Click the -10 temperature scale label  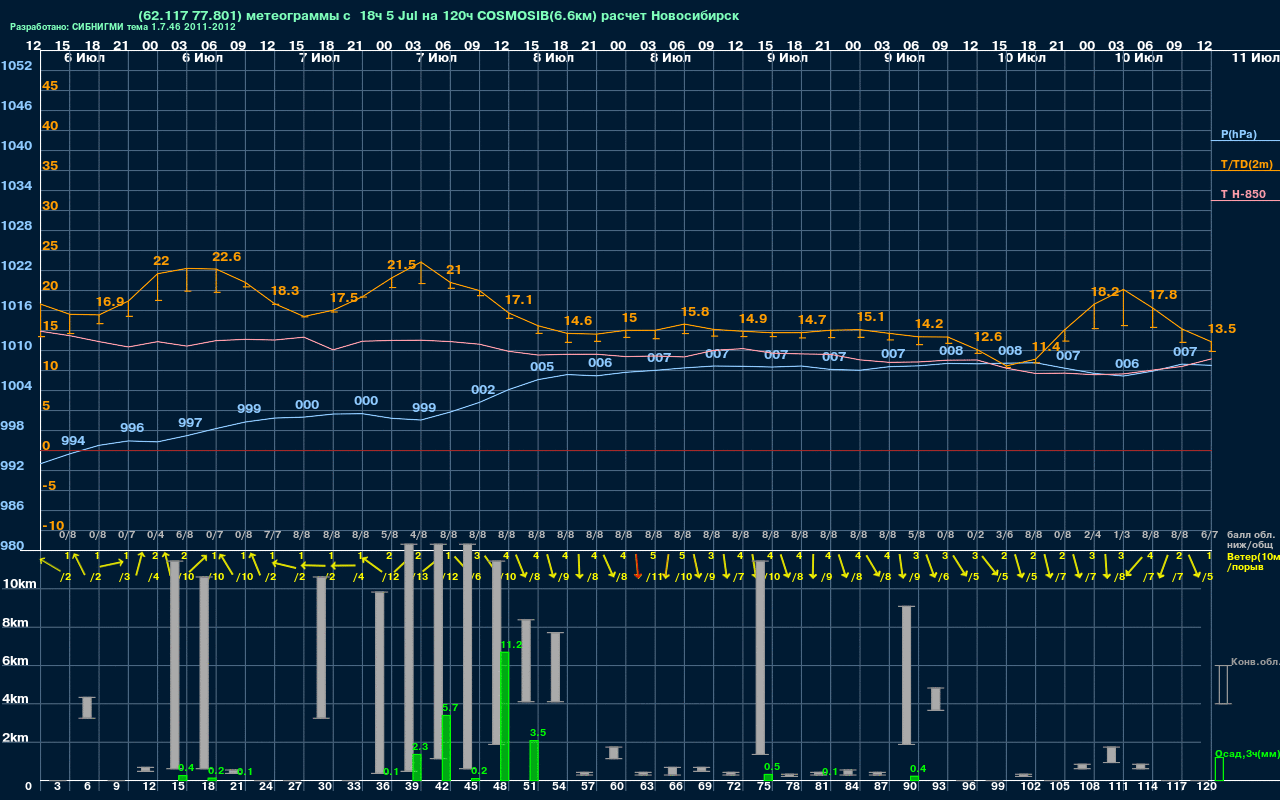click(53, 526)
